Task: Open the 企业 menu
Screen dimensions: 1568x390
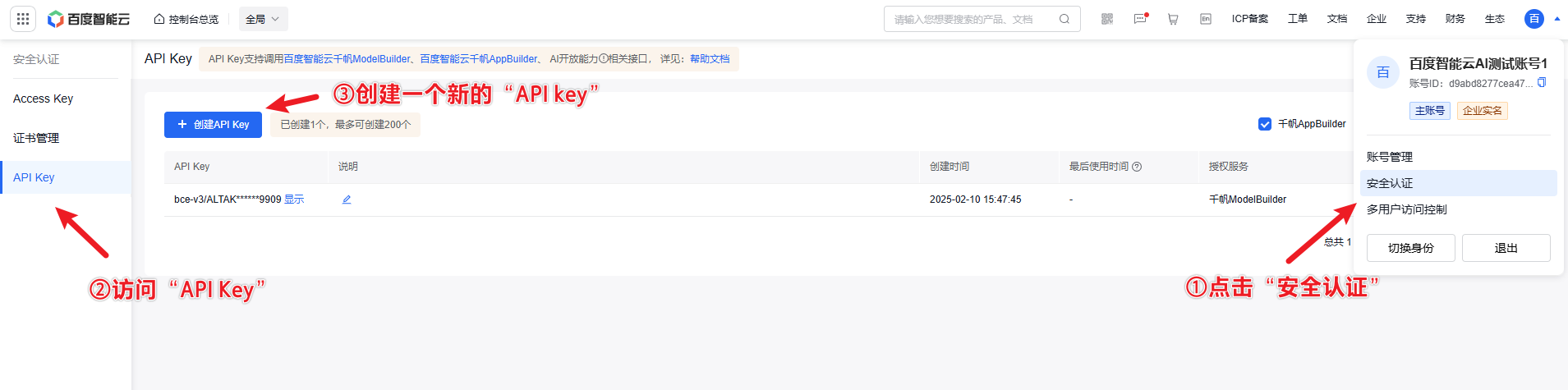Action: (x=1377, y=19)
